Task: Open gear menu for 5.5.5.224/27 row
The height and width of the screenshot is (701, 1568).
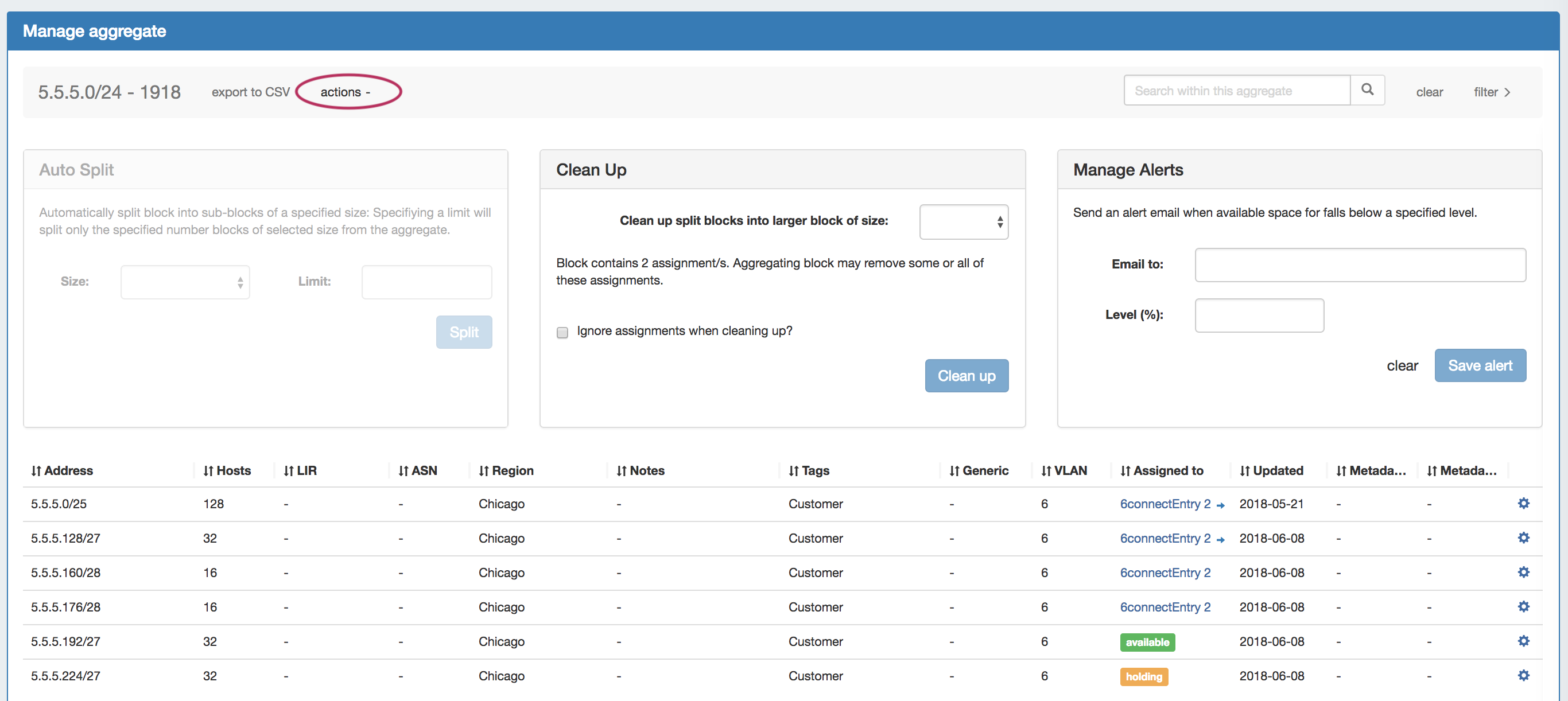Action: coord(1523,675)
